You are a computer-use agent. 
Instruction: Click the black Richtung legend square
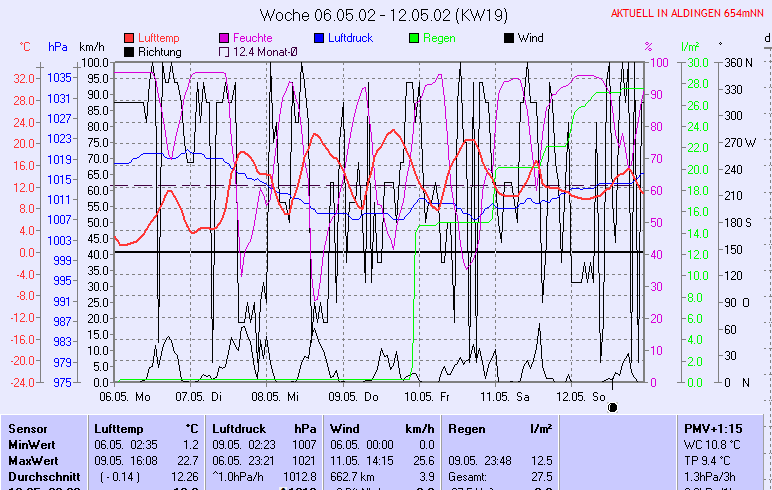[129, 51]
